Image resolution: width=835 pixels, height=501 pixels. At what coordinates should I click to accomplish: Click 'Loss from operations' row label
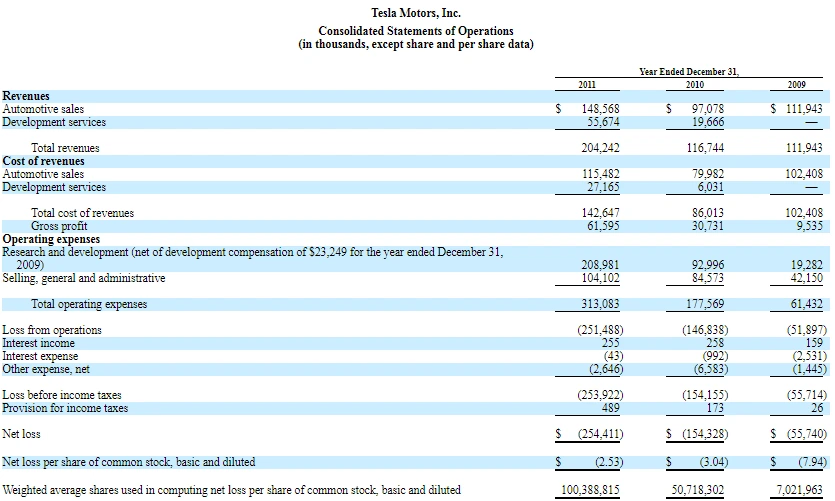point(52,330)
